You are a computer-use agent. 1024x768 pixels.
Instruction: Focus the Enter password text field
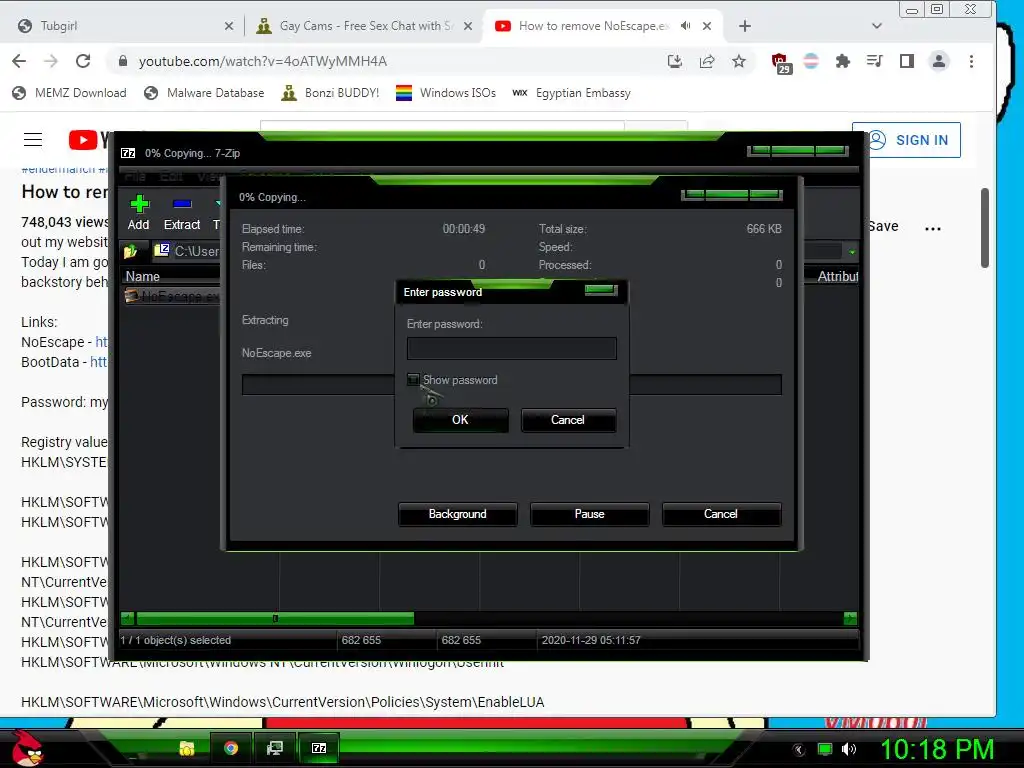point(511,348)
